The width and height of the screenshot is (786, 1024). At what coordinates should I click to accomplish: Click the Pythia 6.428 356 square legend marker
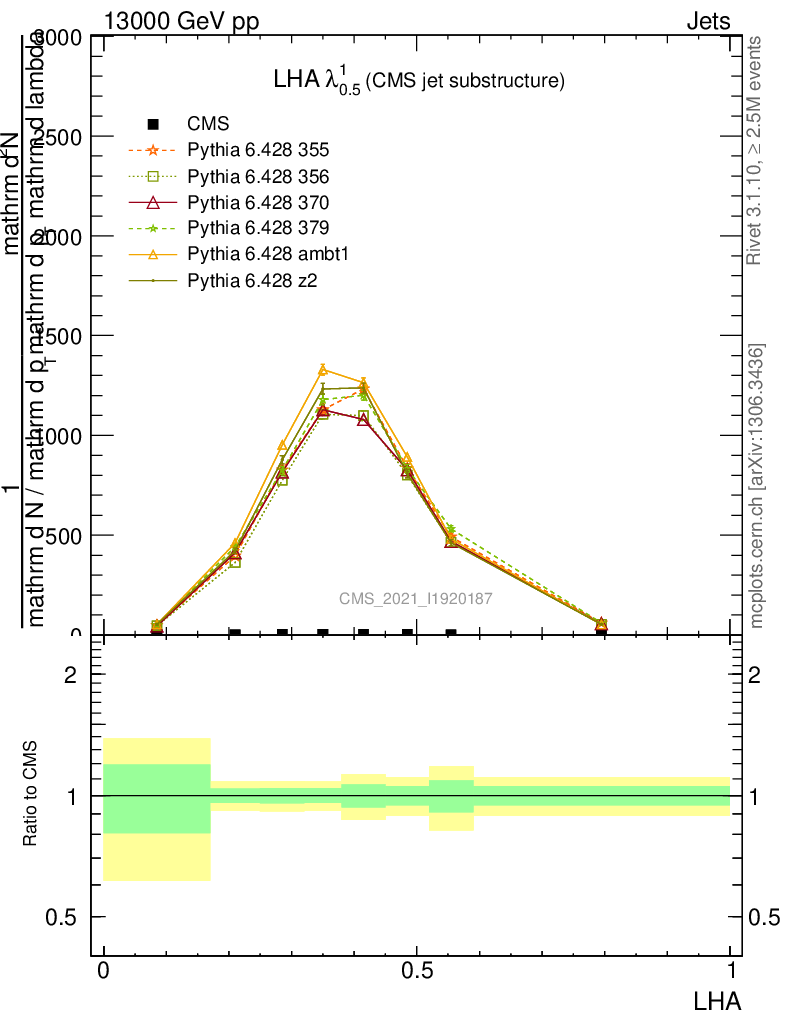(153, 176)
